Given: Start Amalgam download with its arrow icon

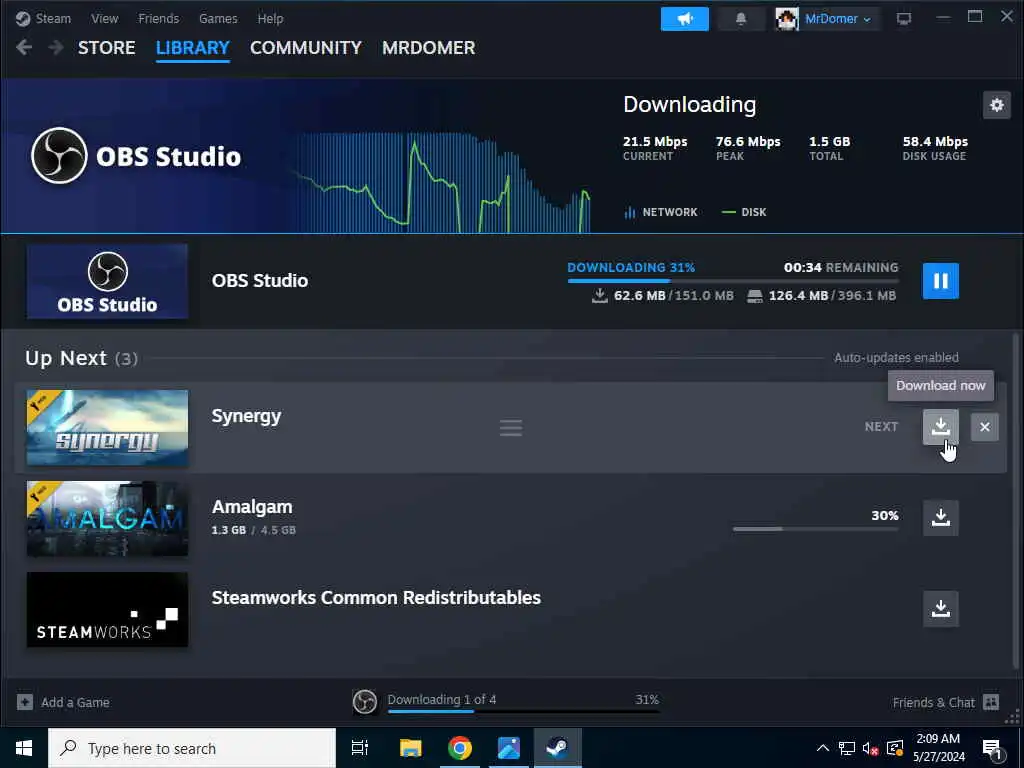Looking at the screenshot, I should pos(940,518).
